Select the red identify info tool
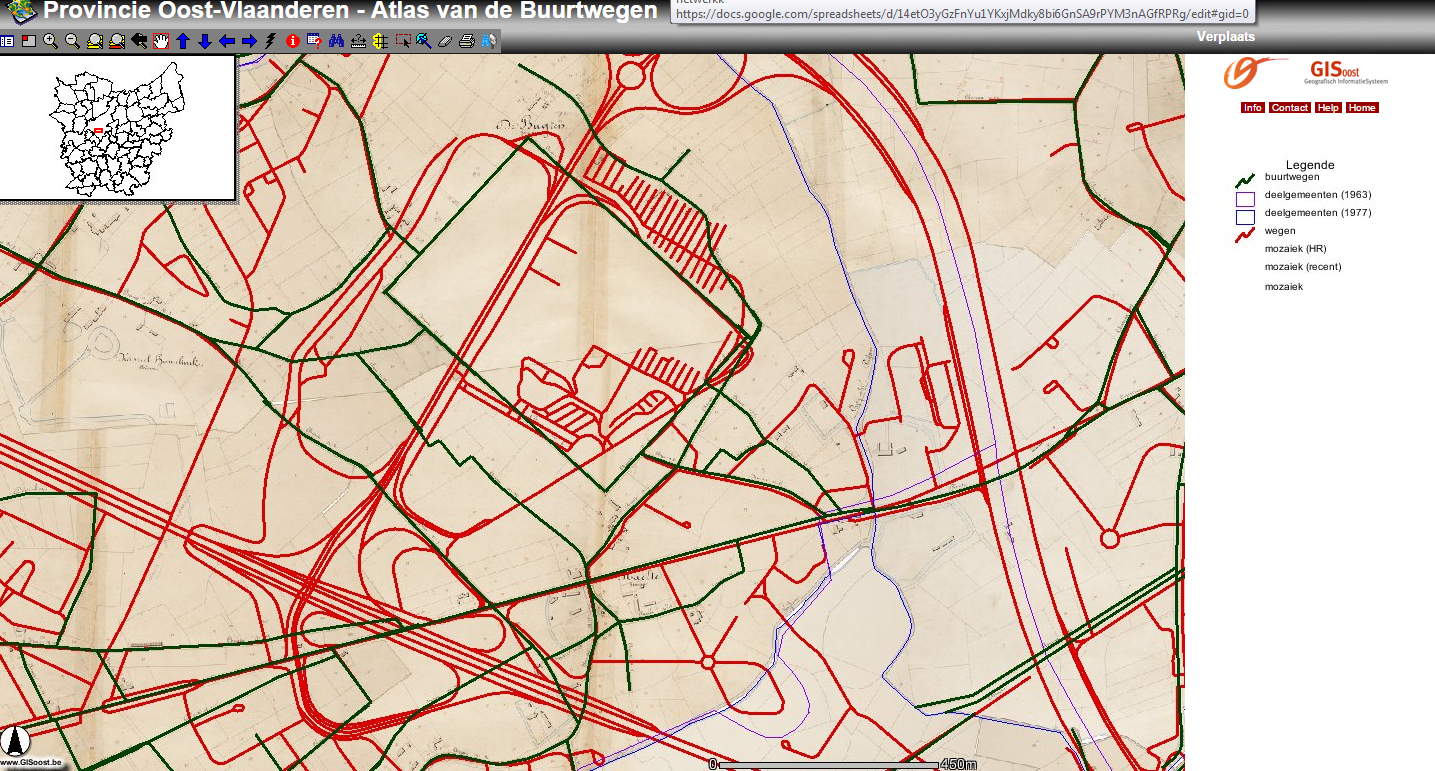This screenshot has width=1435, height=771. point(293,41)
